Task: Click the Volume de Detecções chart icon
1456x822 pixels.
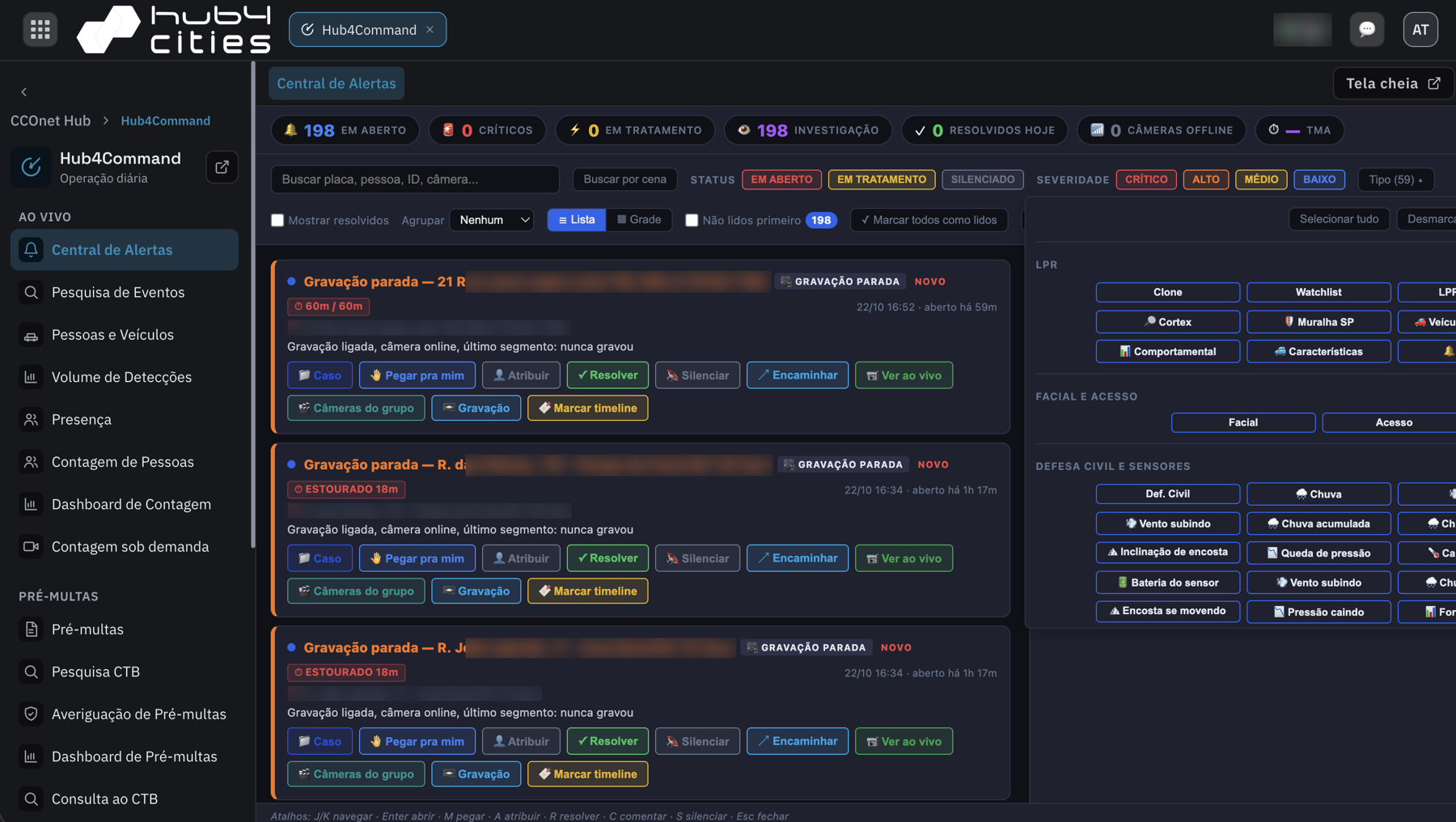Action: tap(31, 377)
